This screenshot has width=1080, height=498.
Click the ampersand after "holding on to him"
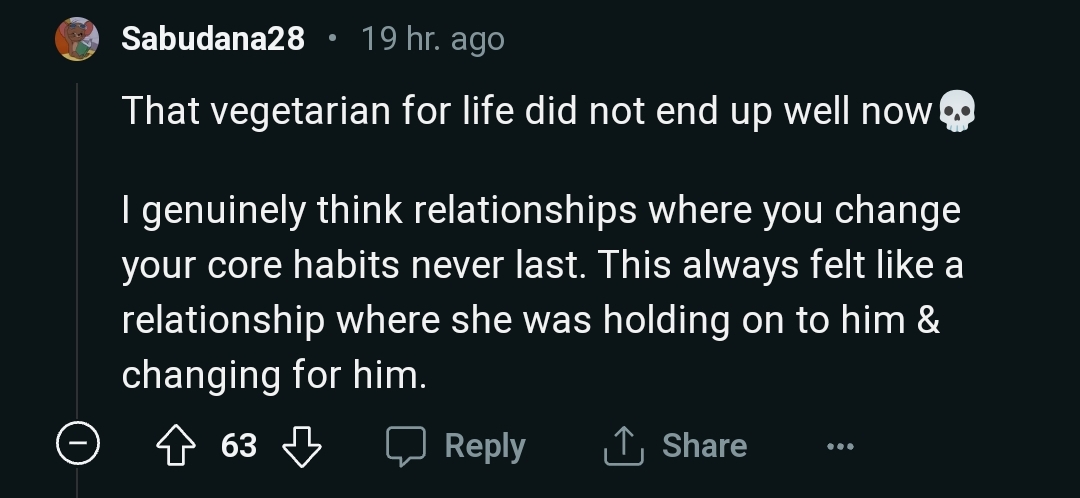[928, 321]
